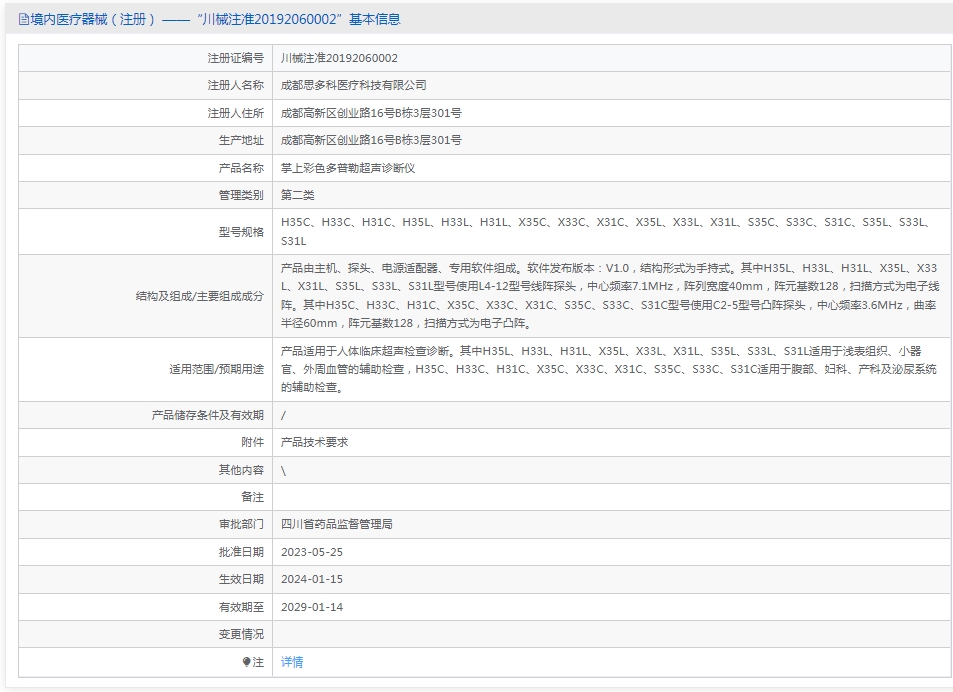Open the 详情 link in the last row
953x692 pixels.
292,662
